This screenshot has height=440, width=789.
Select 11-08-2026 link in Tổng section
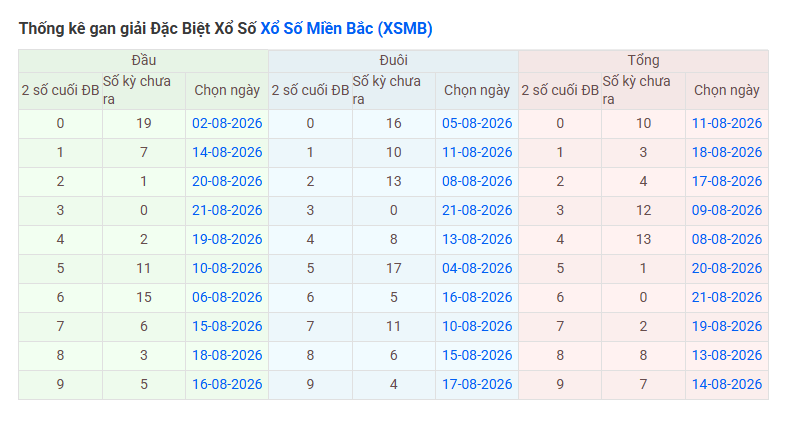click(727, 123)
